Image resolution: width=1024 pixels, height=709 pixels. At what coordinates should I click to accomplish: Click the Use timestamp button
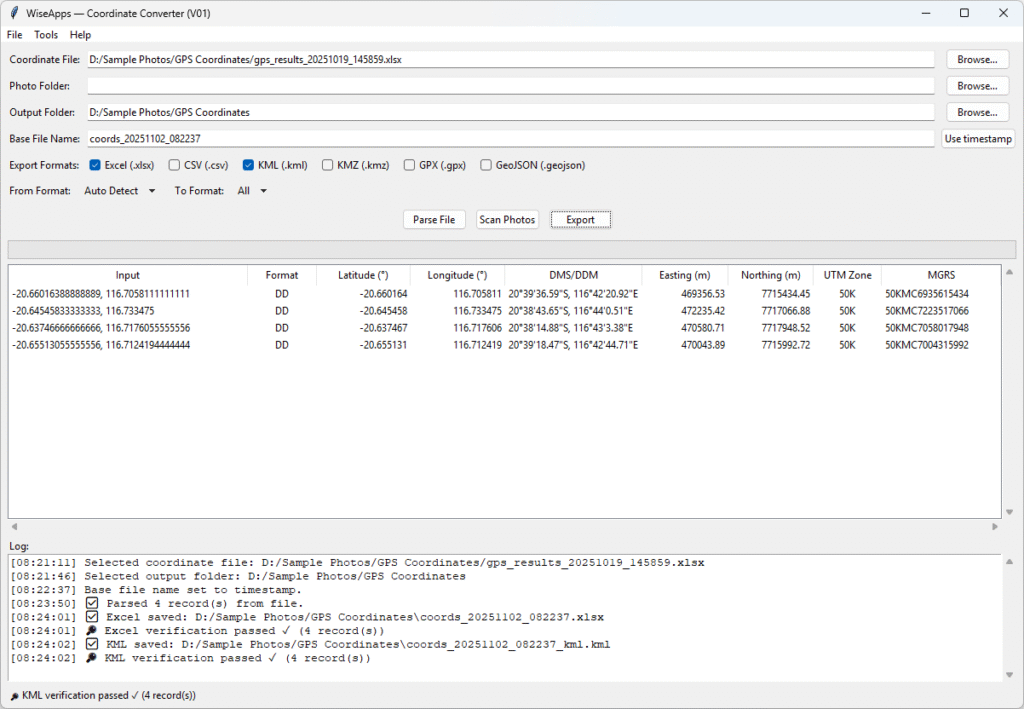[x=977, y=138]
